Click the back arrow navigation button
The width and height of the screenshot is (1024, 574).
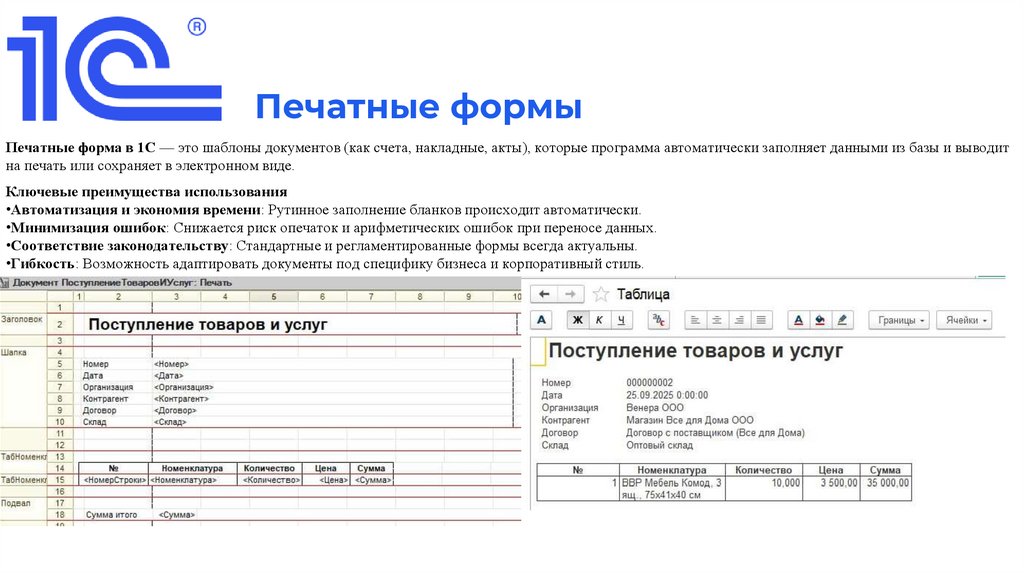pos(544,295)
